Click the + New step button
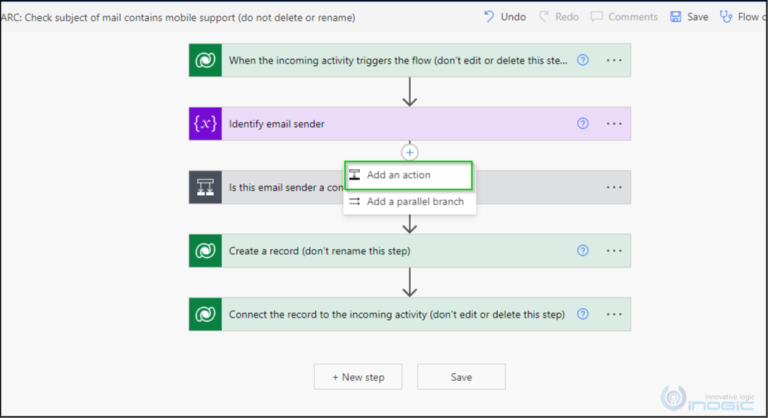This screenshot has height=418, width=768. point(358,377)
